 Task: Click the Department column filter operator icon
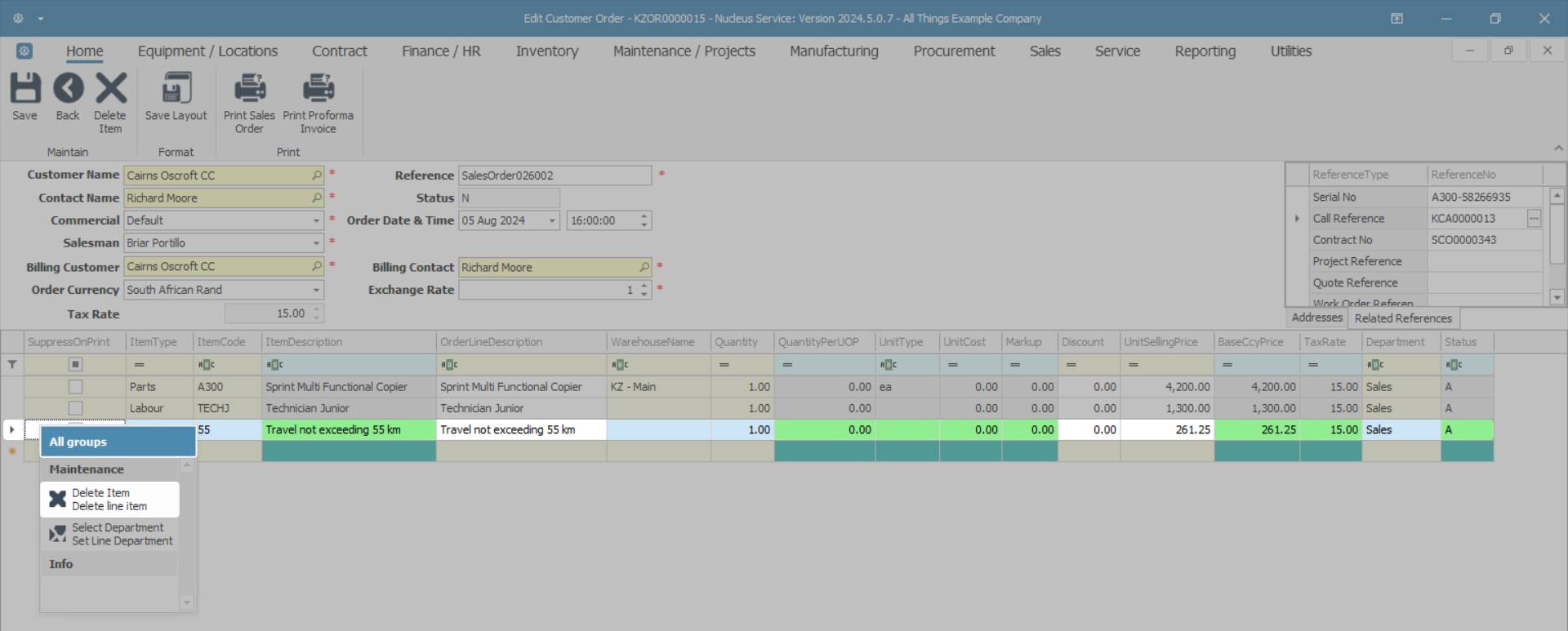[1375, 365]
